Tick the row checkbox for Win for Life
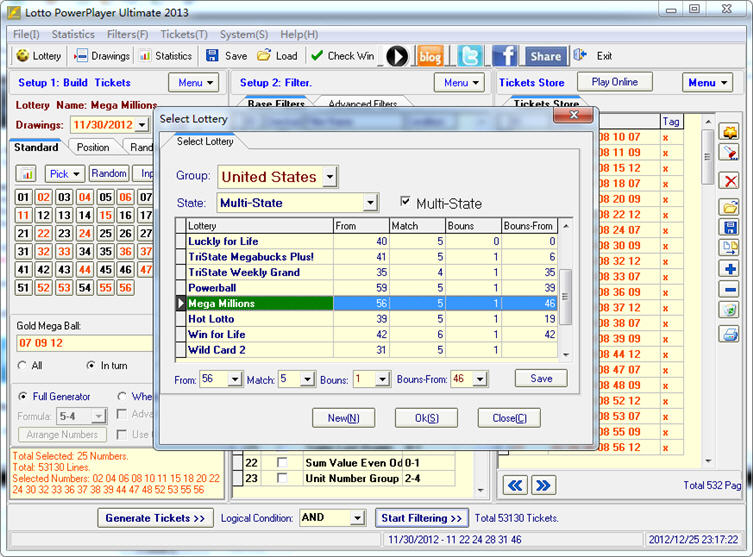Image resolution: width=753 pixels, height=557 pixels. point(181,334)
